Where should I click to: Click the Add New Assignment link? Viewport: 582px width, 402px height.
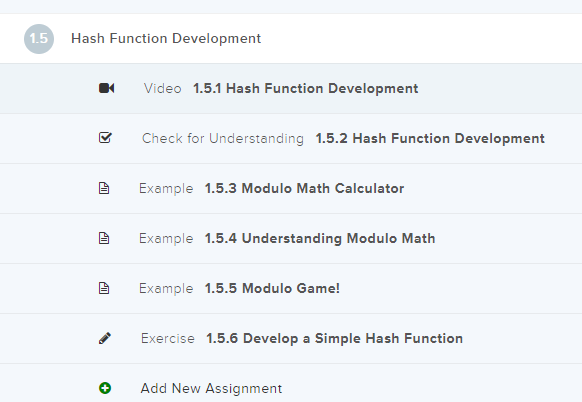211,388
